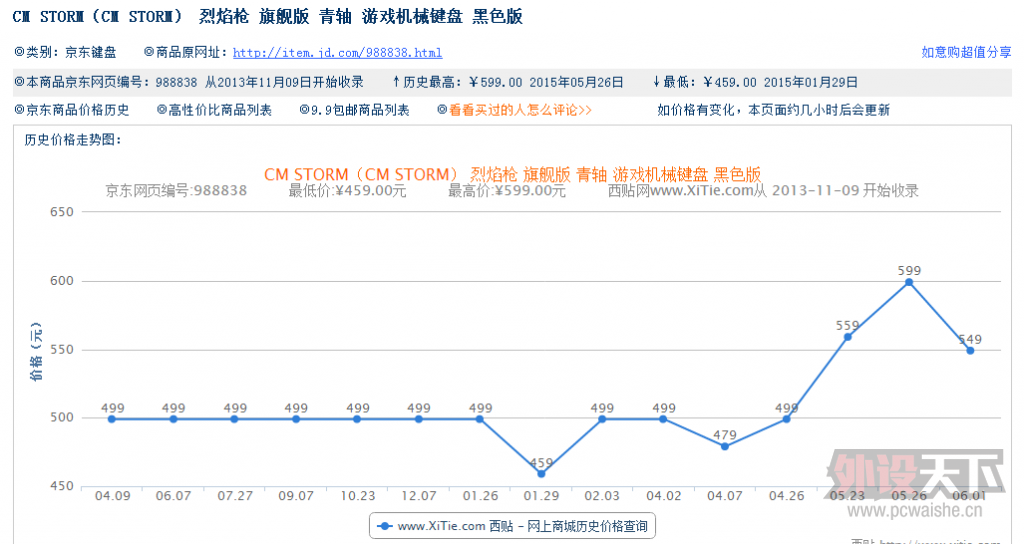The height and width of the screenshot is (544, 1024).
Task: Select the 499 data point on 09.07
Action: tap(296, 419)
